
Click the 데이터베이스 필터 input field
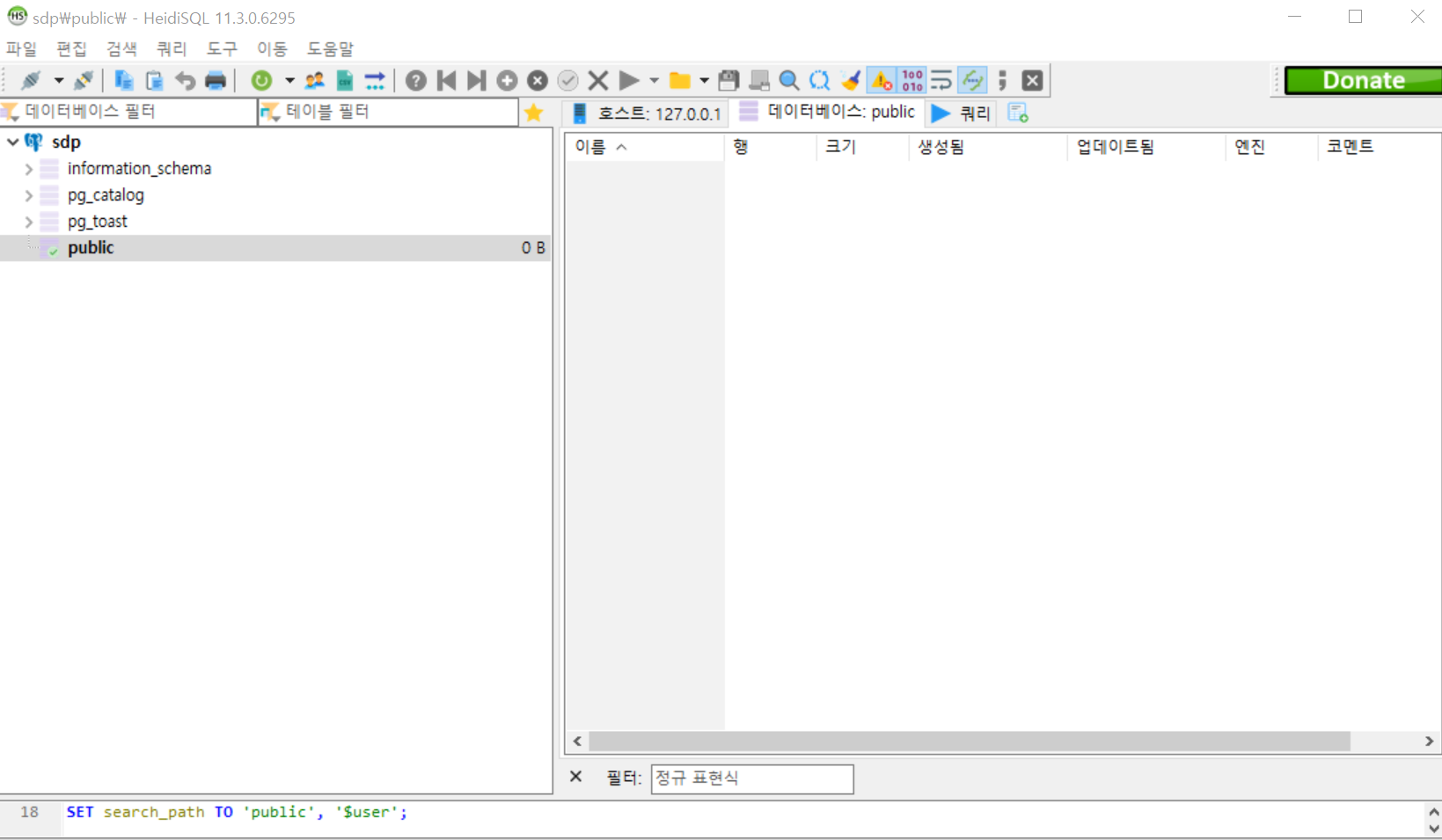(x=128, y=112)
